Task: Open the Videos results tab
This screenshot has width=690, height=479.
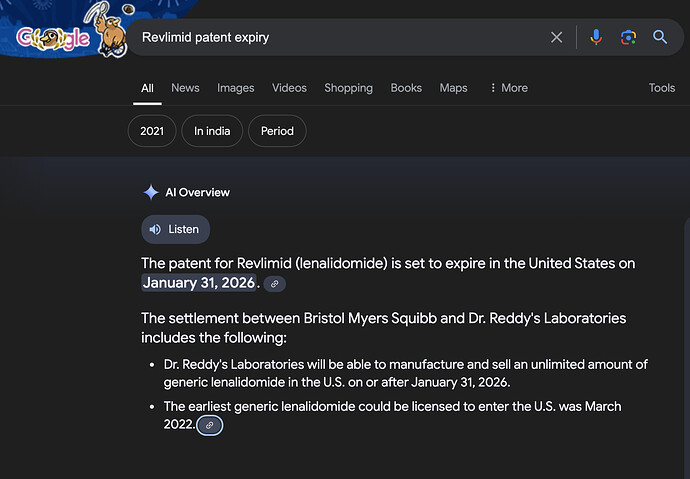Action: (289, 88)
